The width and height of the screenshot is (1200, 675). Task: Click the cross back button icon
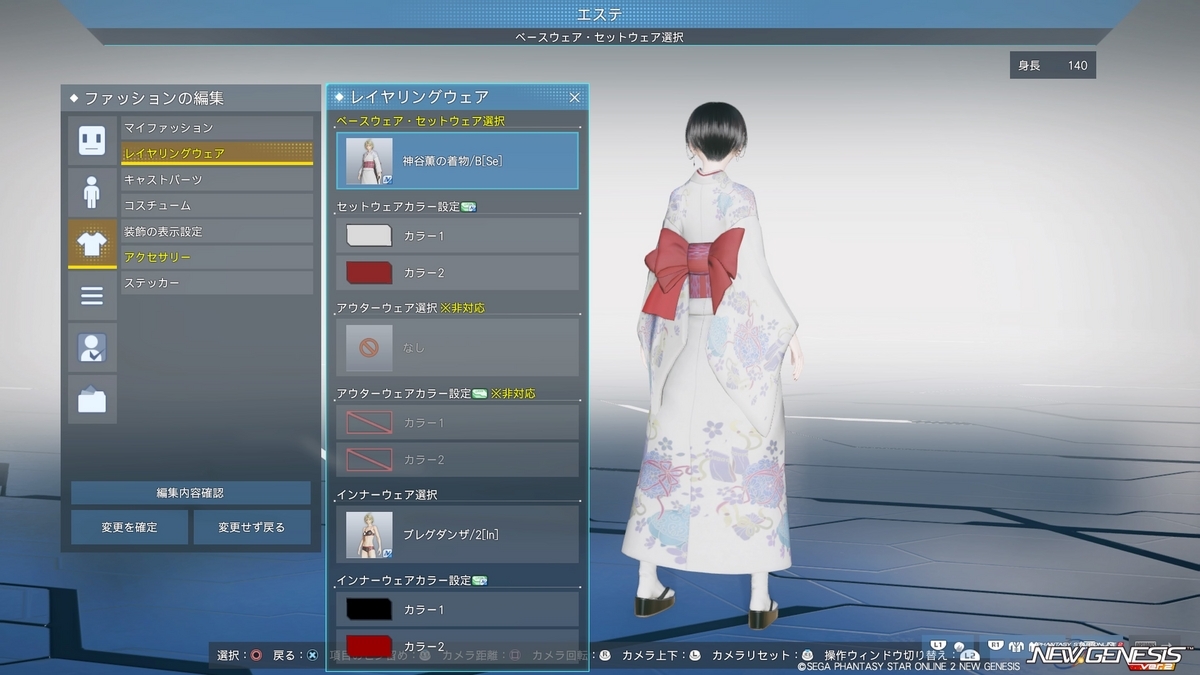click(x=312, y=656)
